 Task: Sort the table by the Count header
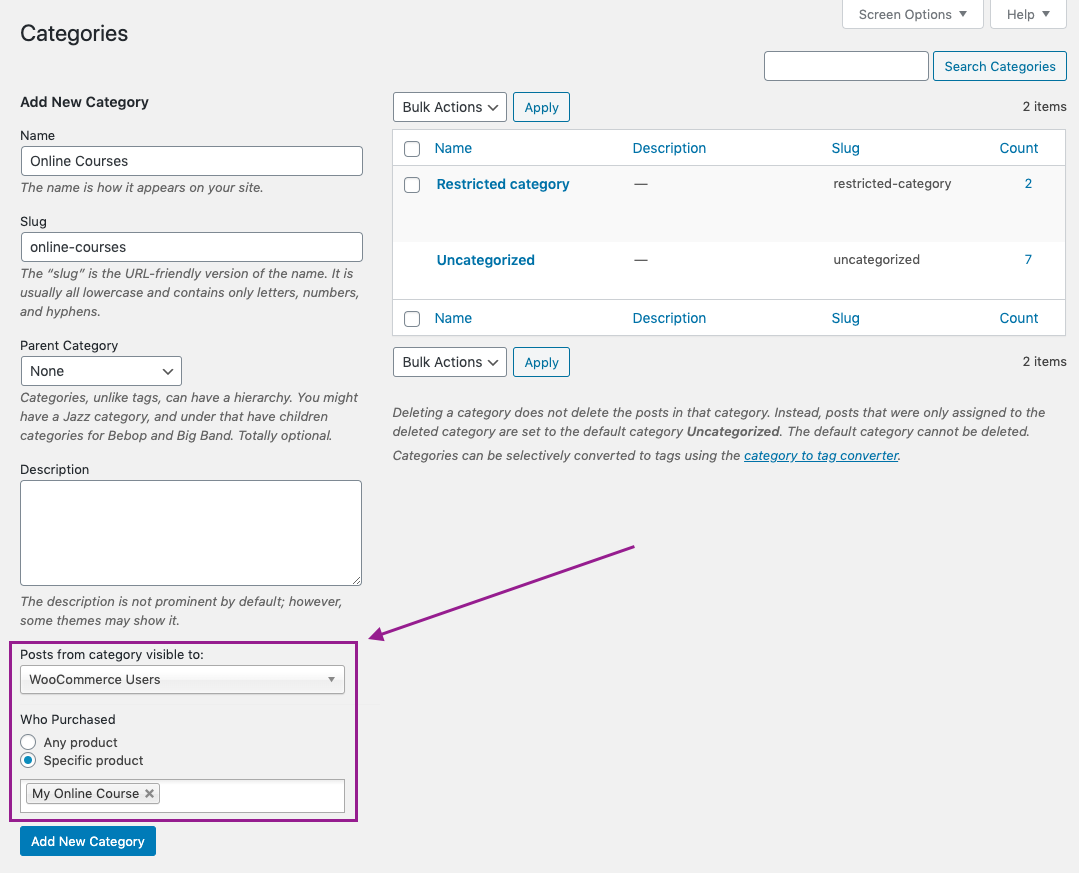(1018, 148)
